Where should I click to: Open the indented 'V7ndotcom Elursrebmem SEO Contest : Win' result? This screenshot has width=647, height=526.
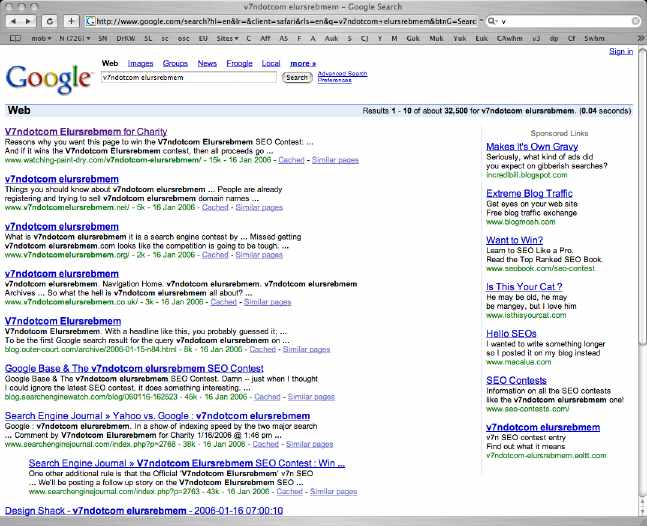click(187, 463)
